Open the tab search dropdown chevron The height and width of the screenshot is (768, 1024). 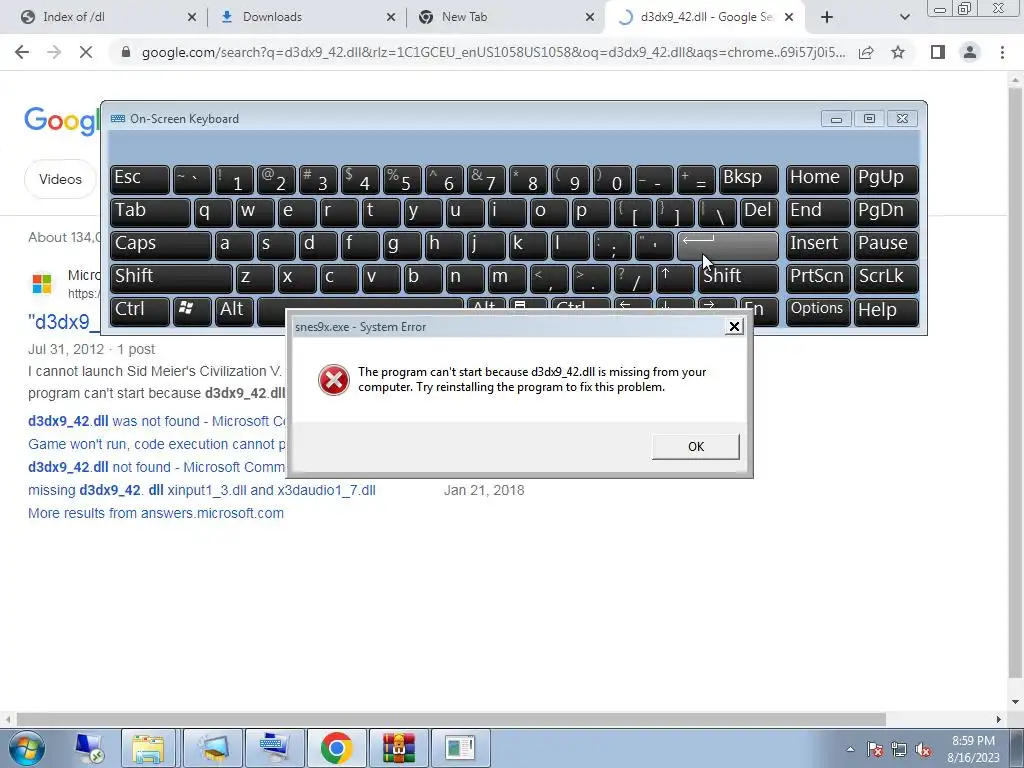tap(904, 17)
